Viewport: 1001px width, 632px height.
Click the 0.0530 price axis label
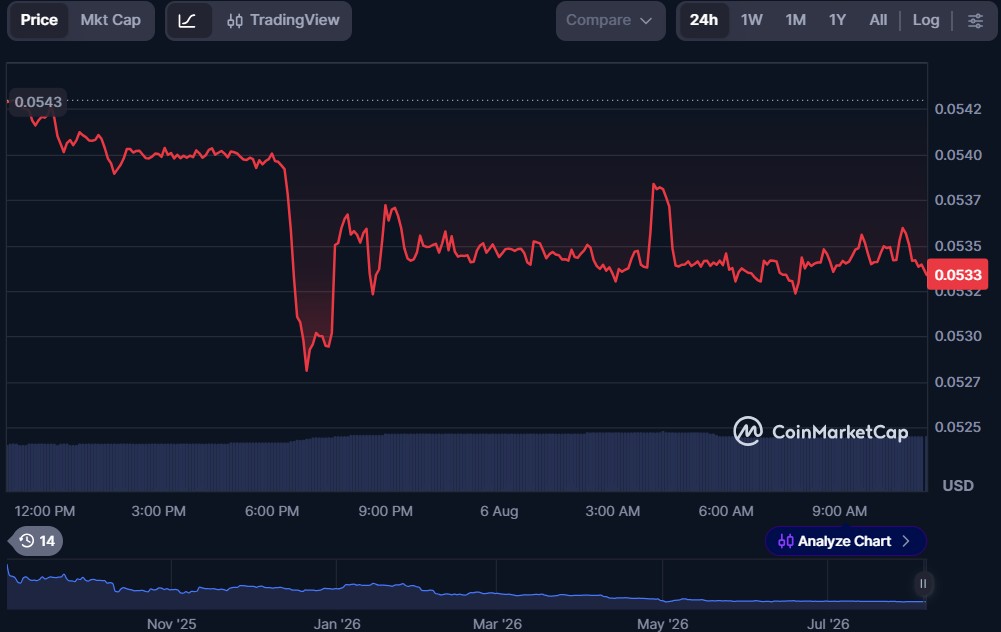tap(958, 336)
